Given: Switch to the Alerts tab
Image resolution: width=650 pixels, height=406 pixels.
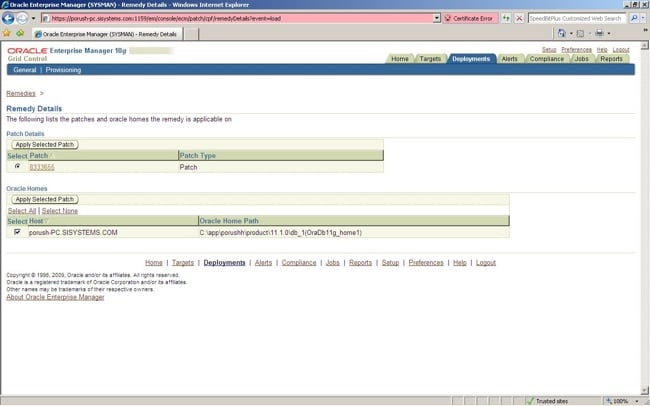Looking at the screenshot, I should 509,59.
